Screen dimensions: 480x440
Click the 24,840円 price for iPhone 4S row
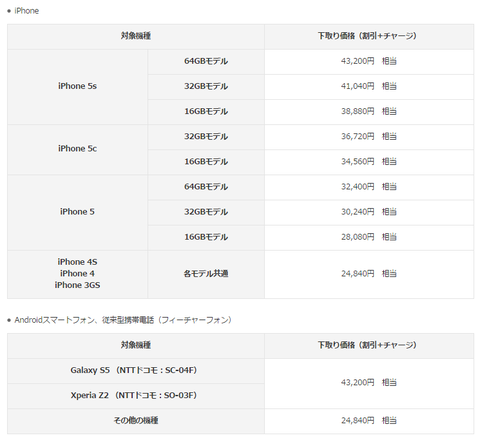pyautogui.click(x=369, y=274)
